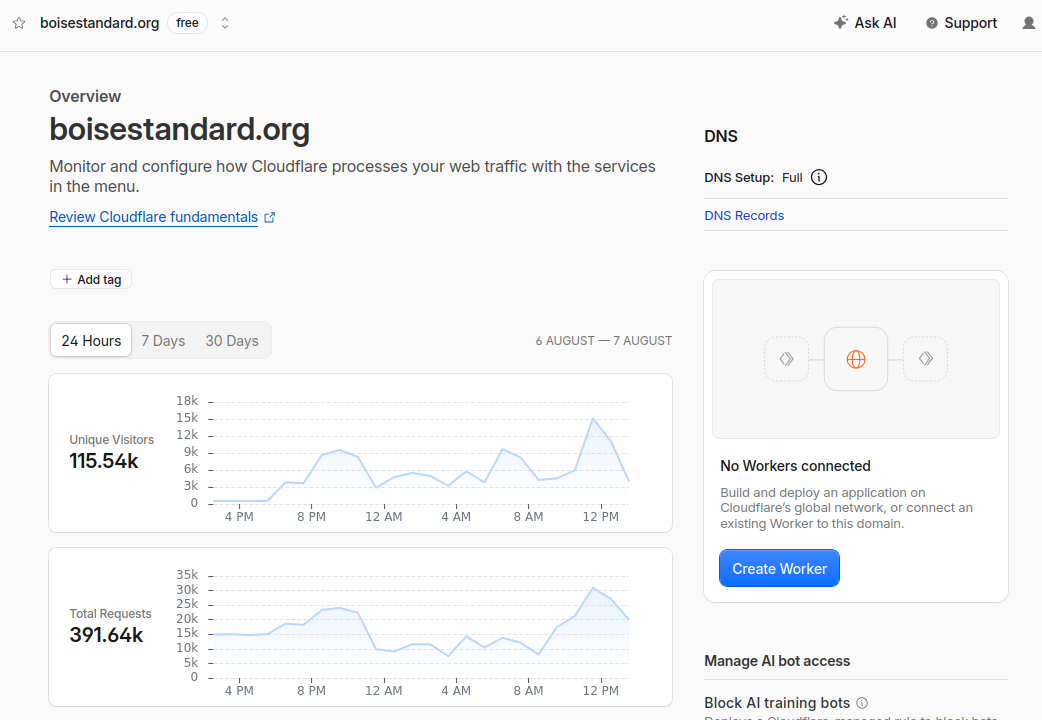1042x720 pixels.
Task: Click info icon next to Block AI training bots
Action: (x=862, y=703)
